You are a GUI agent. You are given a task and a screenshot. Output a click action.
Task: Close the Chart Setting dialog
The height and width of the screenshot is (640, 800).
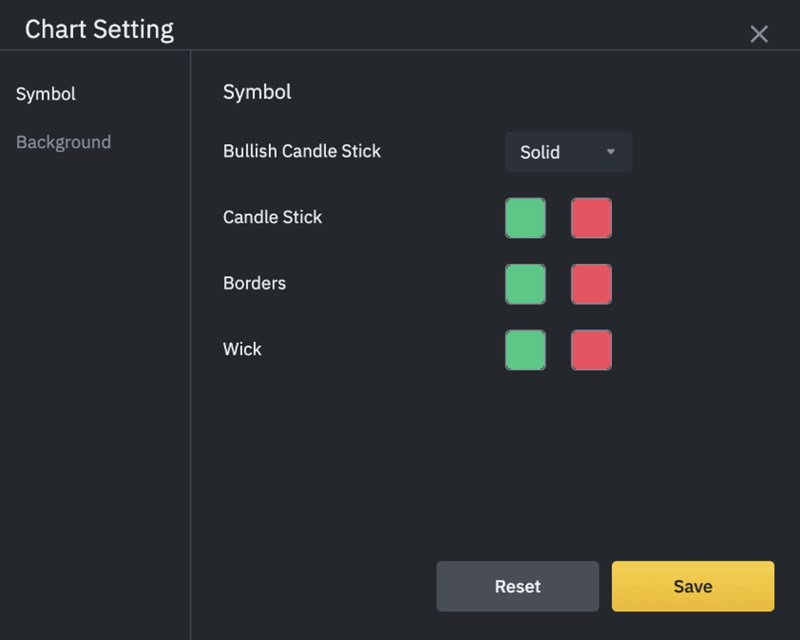click(x=759, y=34)
